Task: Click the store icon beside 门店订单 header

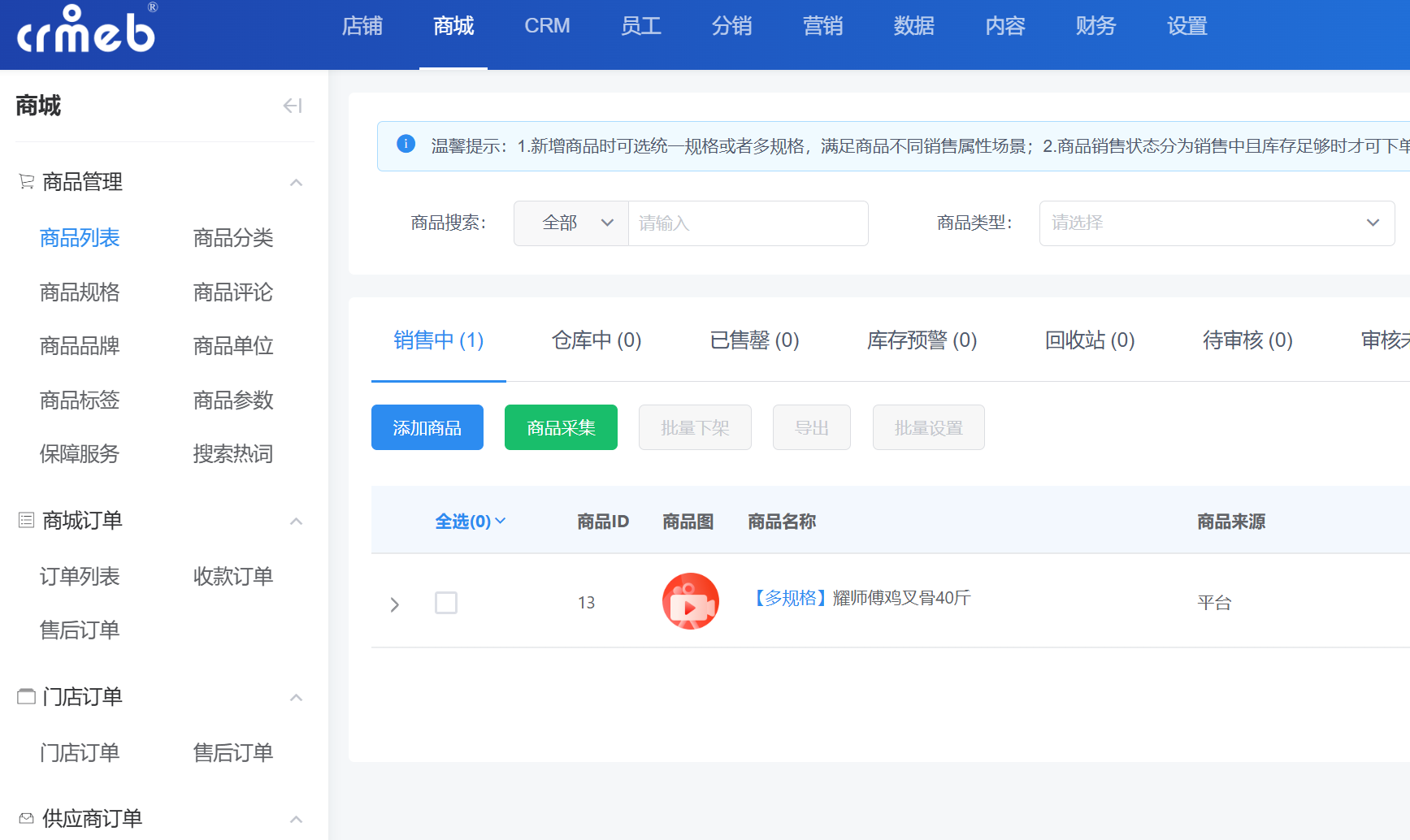Action: tap(26, 696)
